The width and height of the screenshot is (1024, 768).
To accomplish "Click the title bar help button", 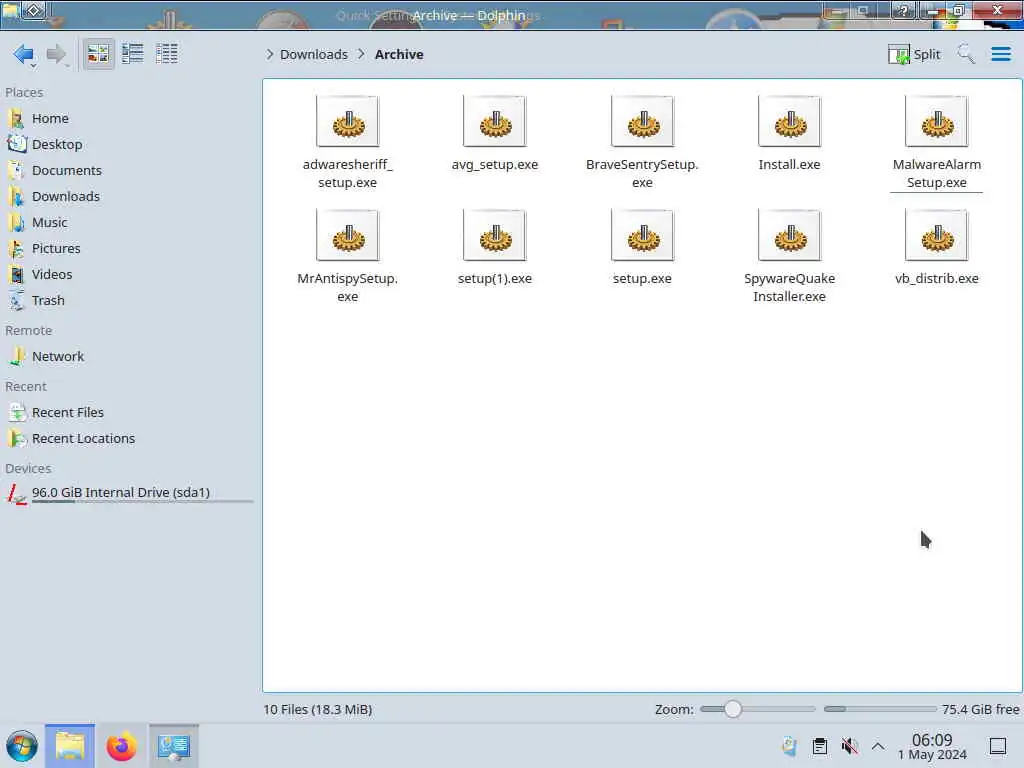I will [x=903, y=11].
